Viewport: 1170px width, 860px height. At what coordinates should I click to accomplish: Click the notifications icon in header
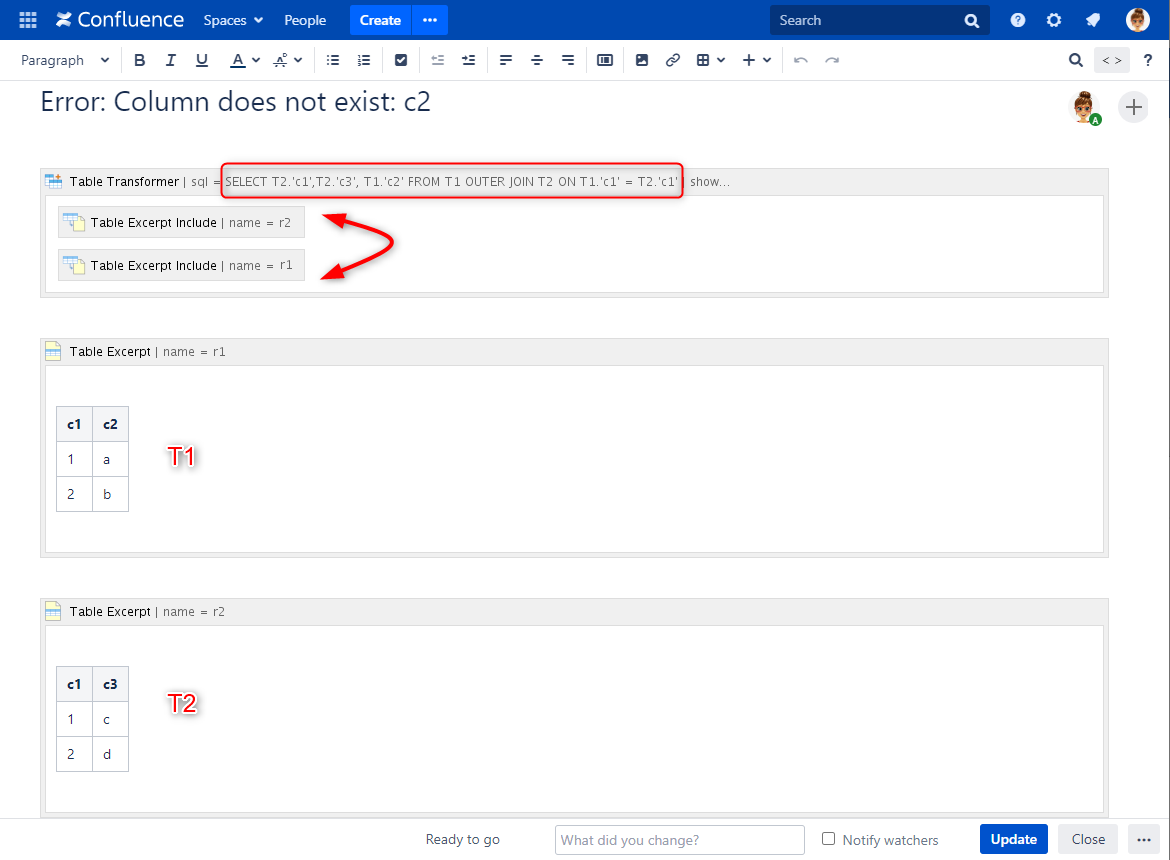point(1093,20)
